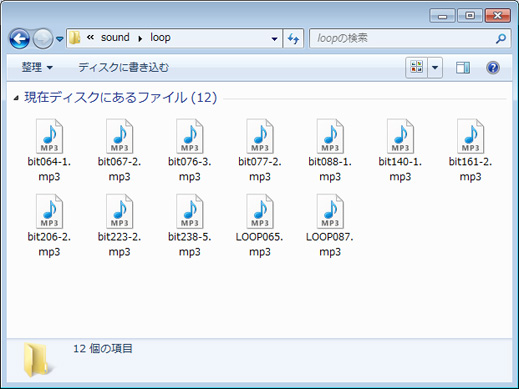This screenshot has width=519, height=389.
Task: Select the LOOP065.mp3 file icon
Action: pyautogui.click(x=260, y=211)
